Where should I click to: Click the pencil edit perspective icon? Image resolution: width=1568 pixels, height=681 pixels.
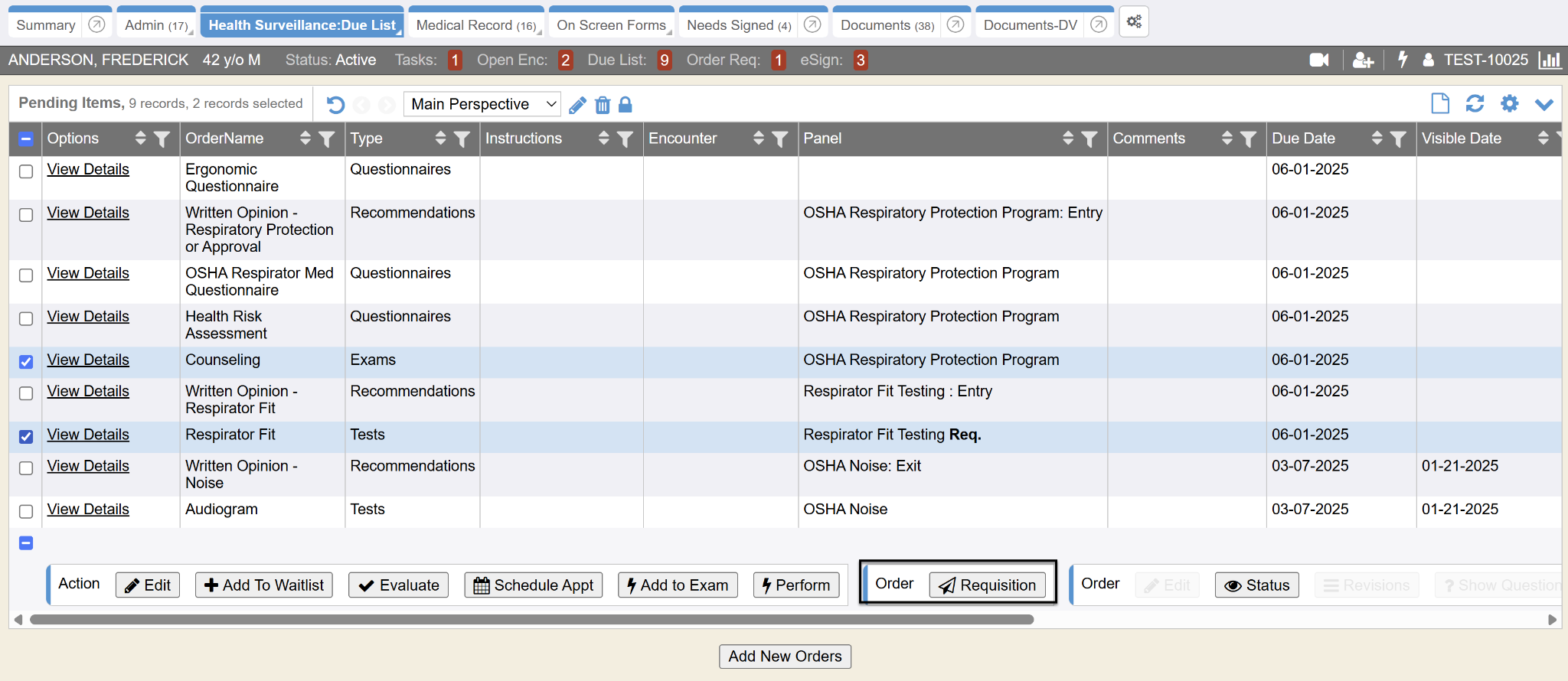pos(578,105)
